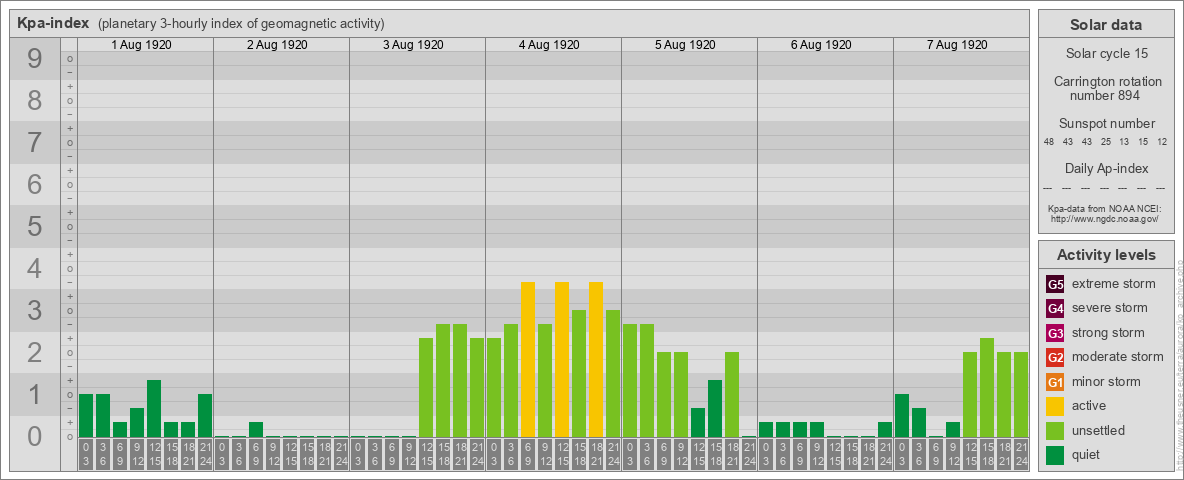Click the Kpa-index chart title
This screenshot has width=1184, height=480.
(x=54, y=23)
